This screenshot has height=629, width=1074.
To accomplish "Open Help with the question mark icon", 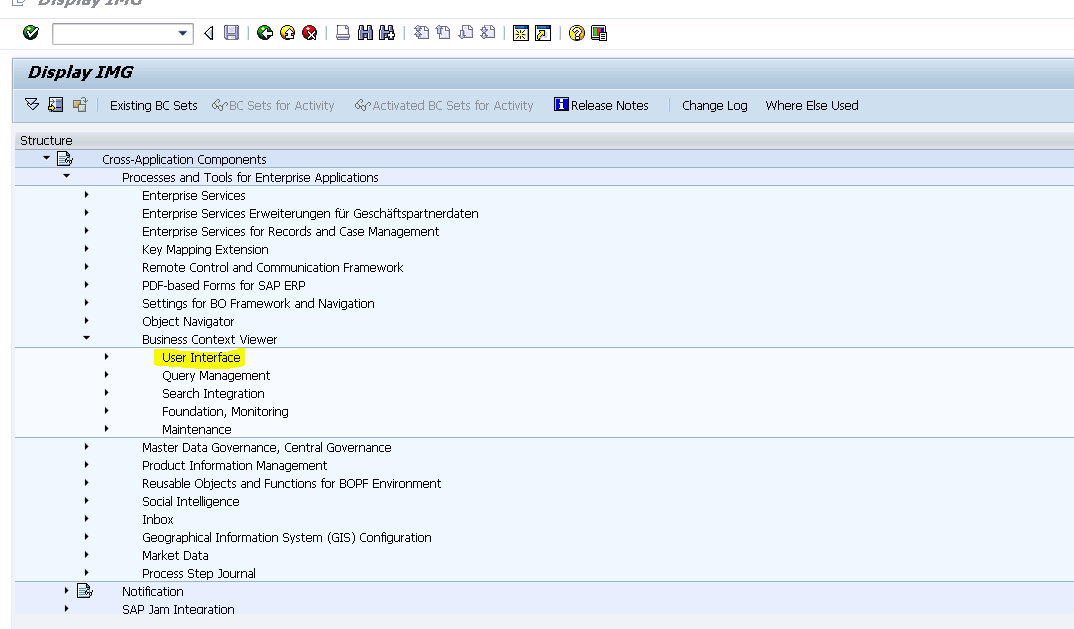I will click(x=577, y=34).
